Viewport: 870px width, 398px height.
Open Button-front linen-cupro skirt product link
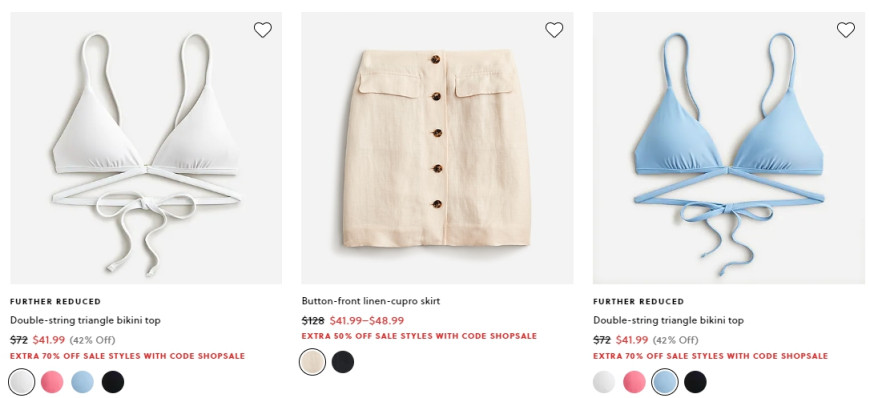click(x=371, y=301)
